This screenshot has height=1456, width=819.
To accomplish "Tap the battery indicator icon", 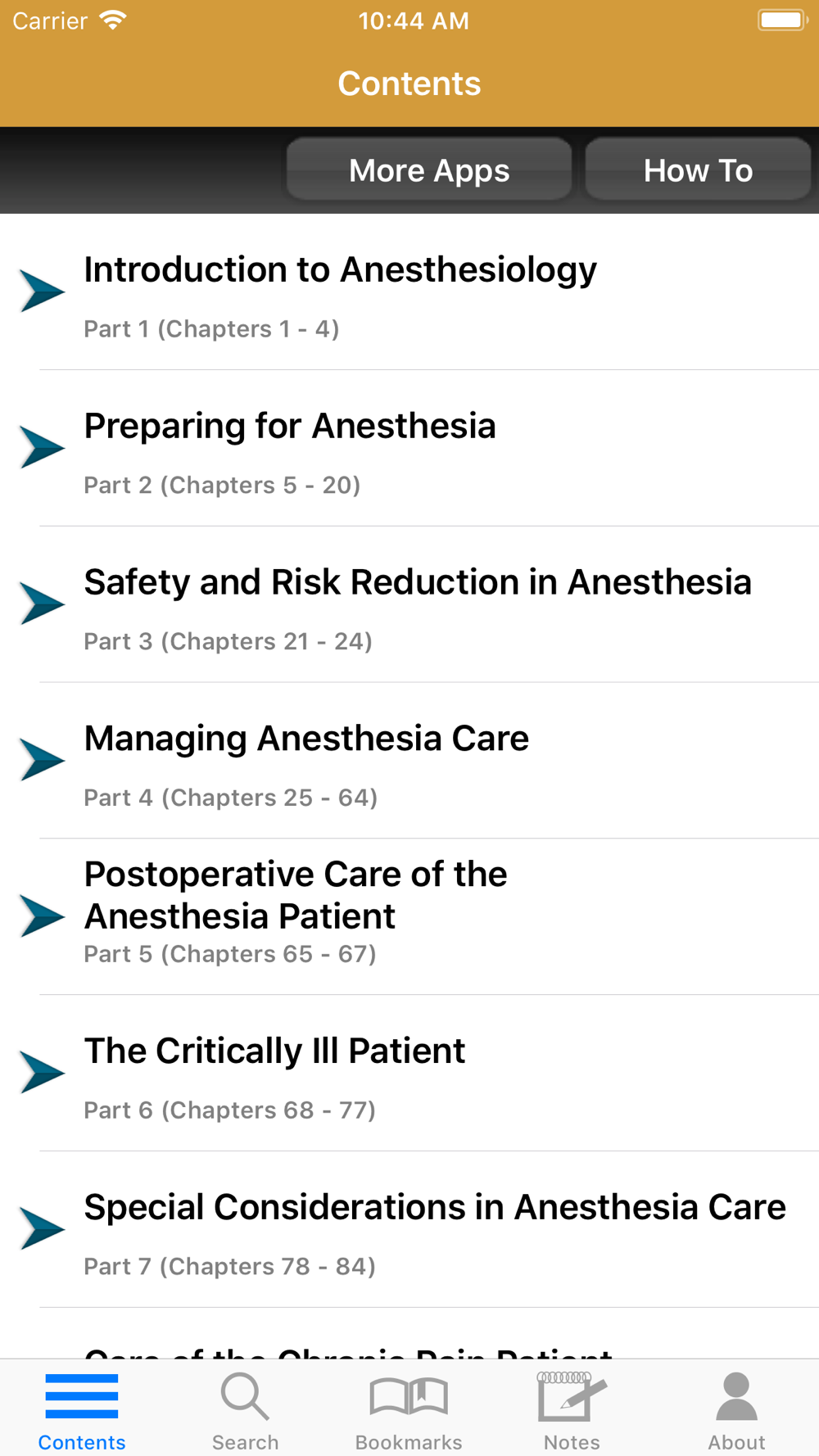I will point(782,20).
